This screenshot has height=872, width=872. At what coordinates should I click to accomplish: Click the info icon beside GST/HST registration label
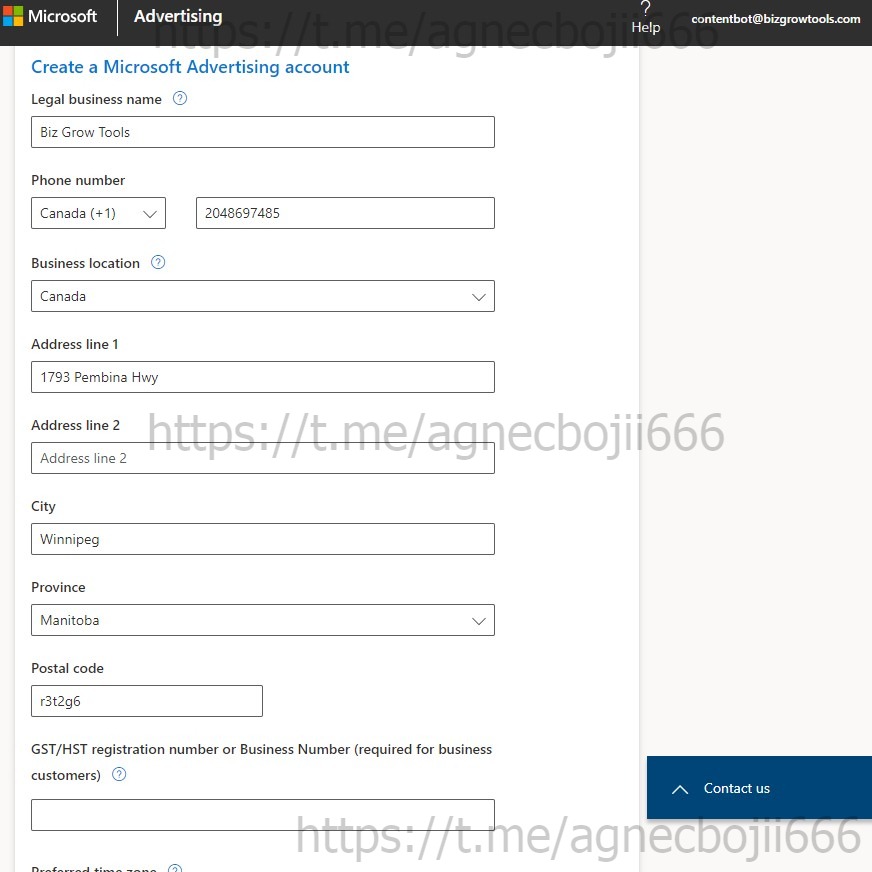point(119,774)
